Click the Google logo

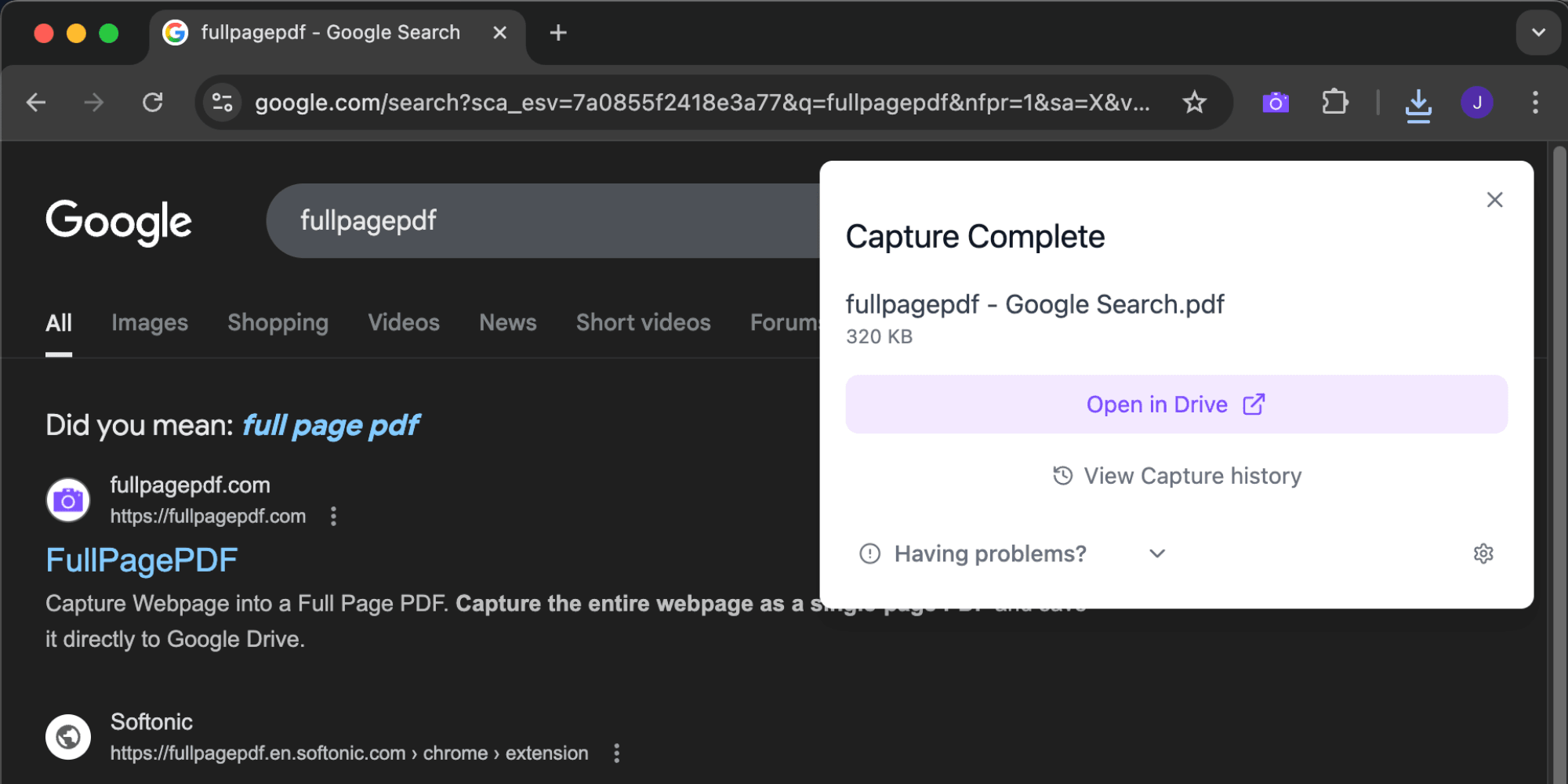pyautogui.click(x=118, y=222)
